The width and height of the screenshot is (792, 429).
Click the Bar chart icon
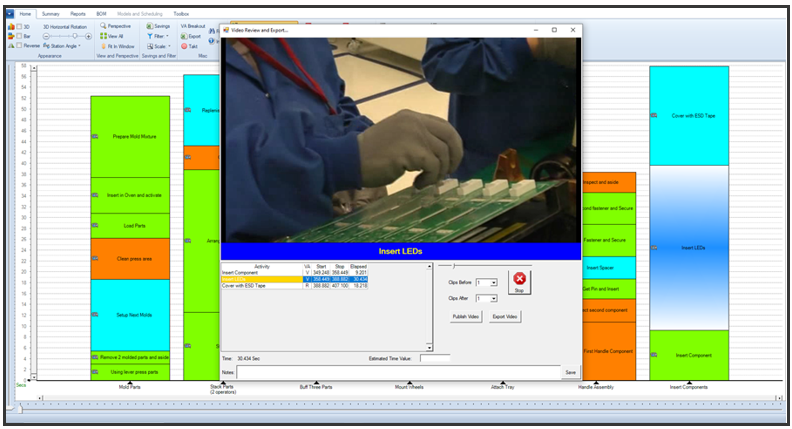coord(11,36)
